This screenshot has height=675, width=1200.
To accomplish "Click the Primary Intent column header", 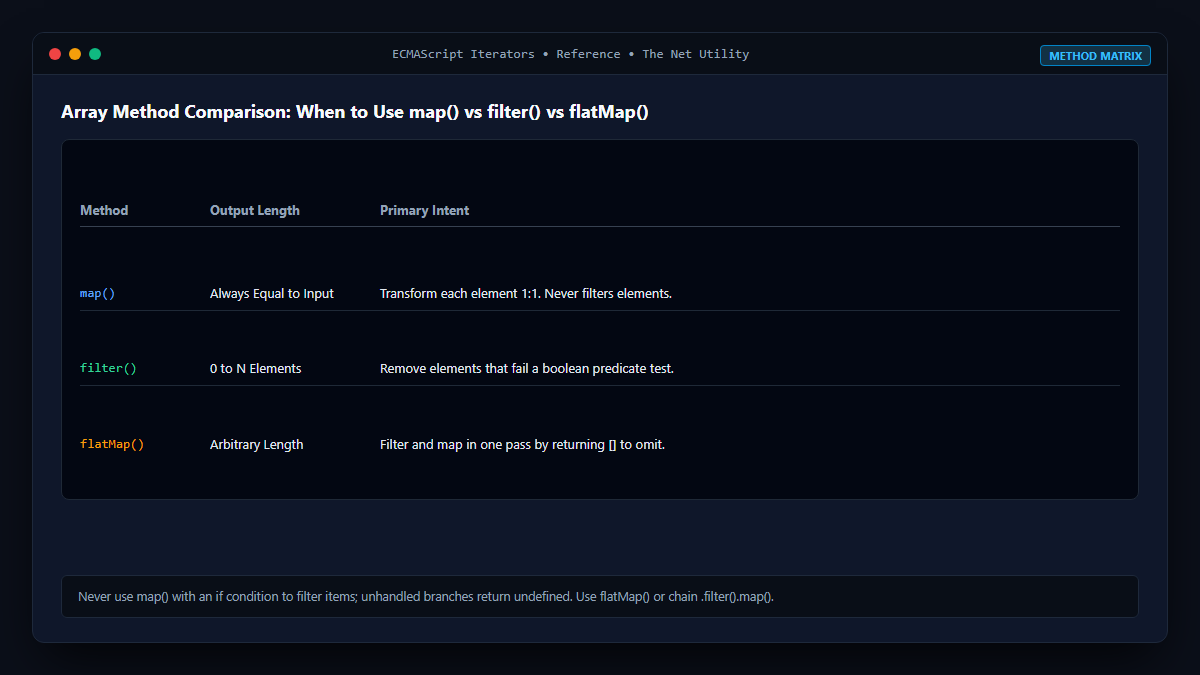I will 425,211.
